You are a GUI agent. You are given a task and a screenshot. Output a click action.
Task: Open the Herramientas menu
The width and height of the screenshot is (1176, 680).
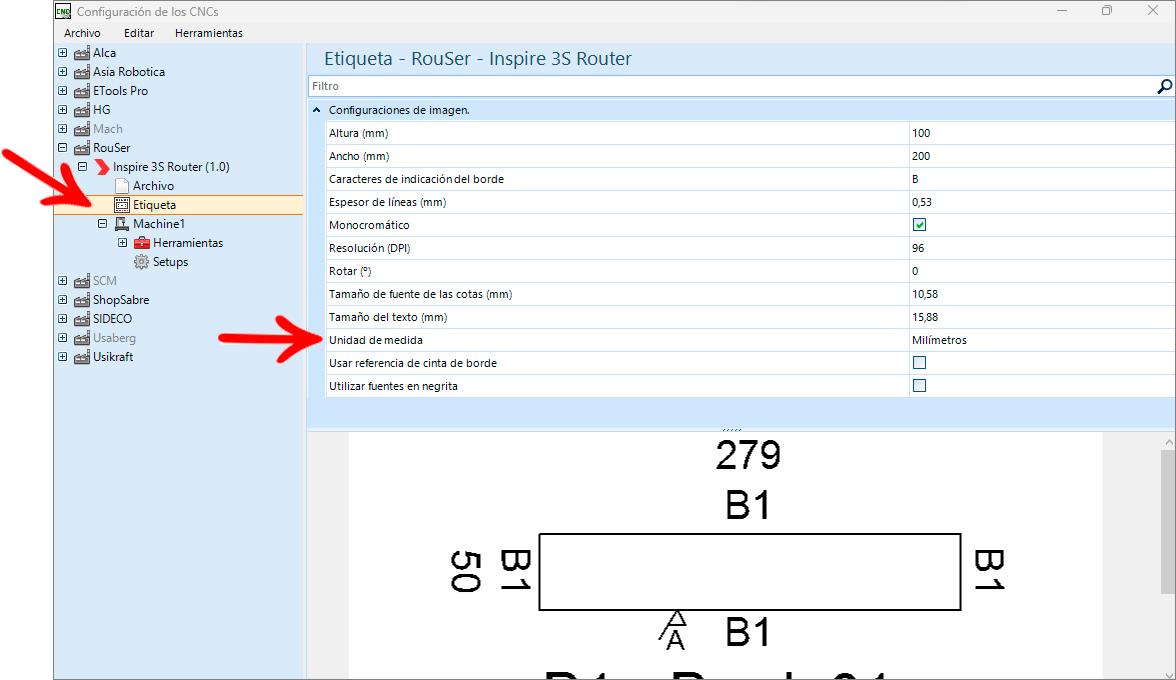click(208, 33)
